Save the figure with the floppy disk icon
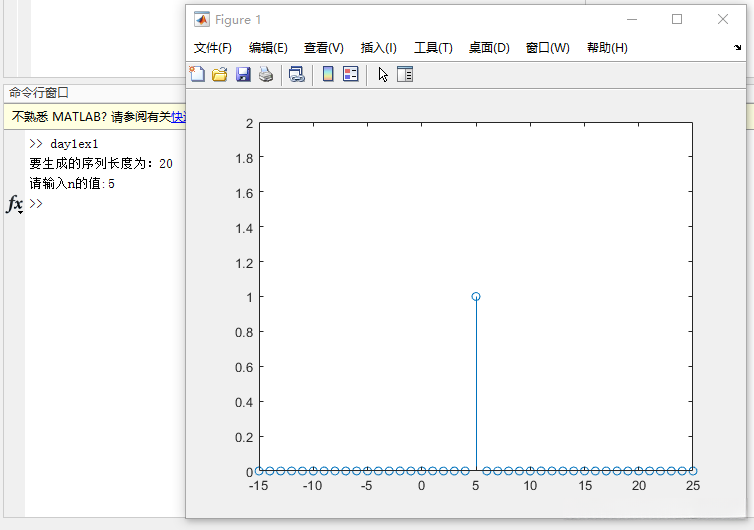Viewport: 754px width, 530px height. tap(243, 74)
